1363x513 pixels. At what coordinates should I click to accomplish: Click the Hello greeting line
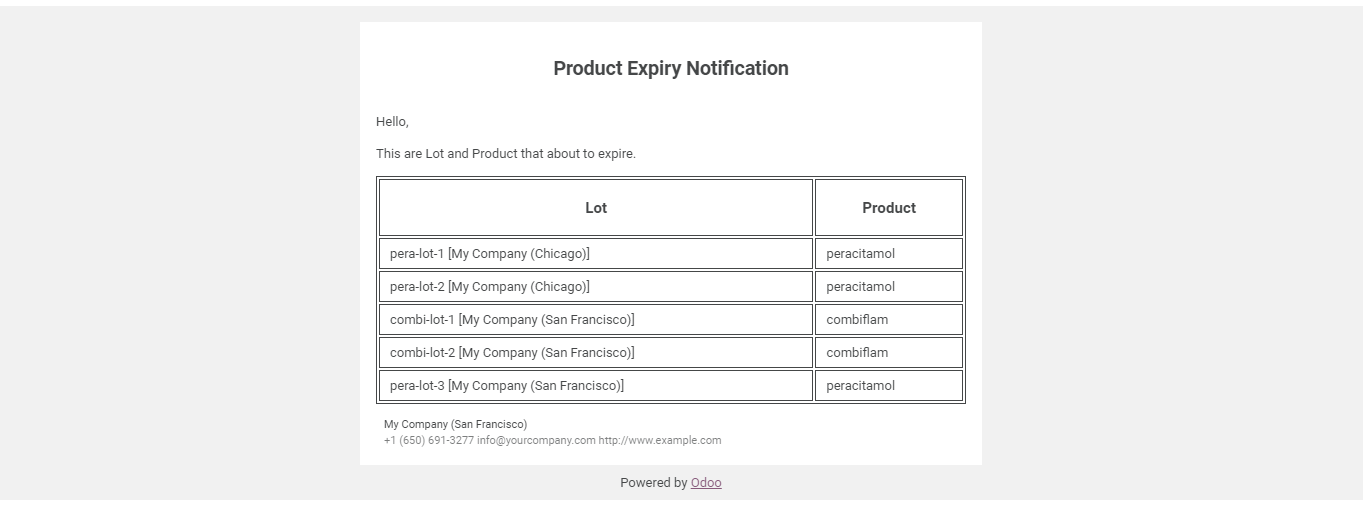(x=392, y=122)
